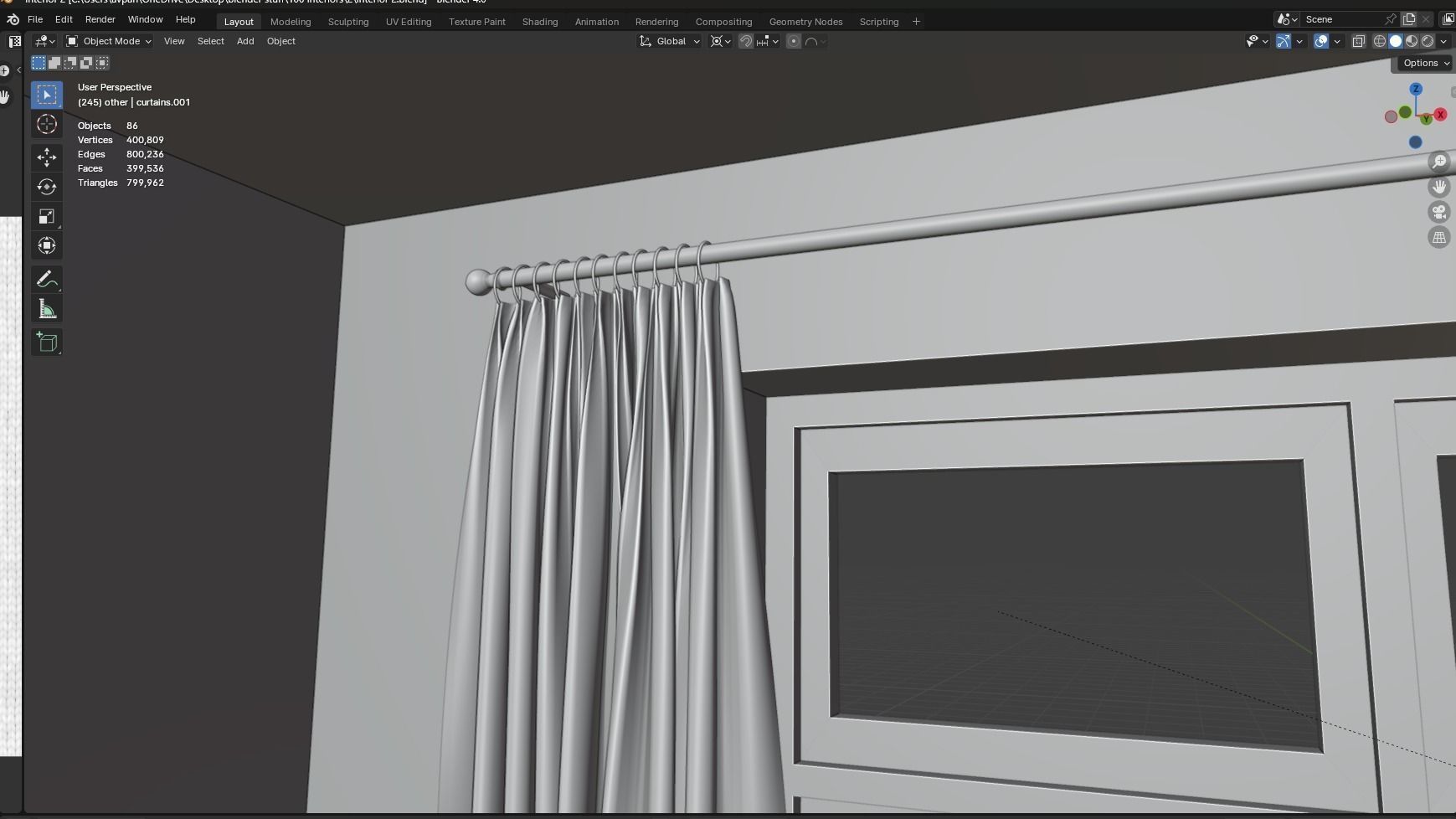
Task: Open the File menu
Action: pos(35,19)
